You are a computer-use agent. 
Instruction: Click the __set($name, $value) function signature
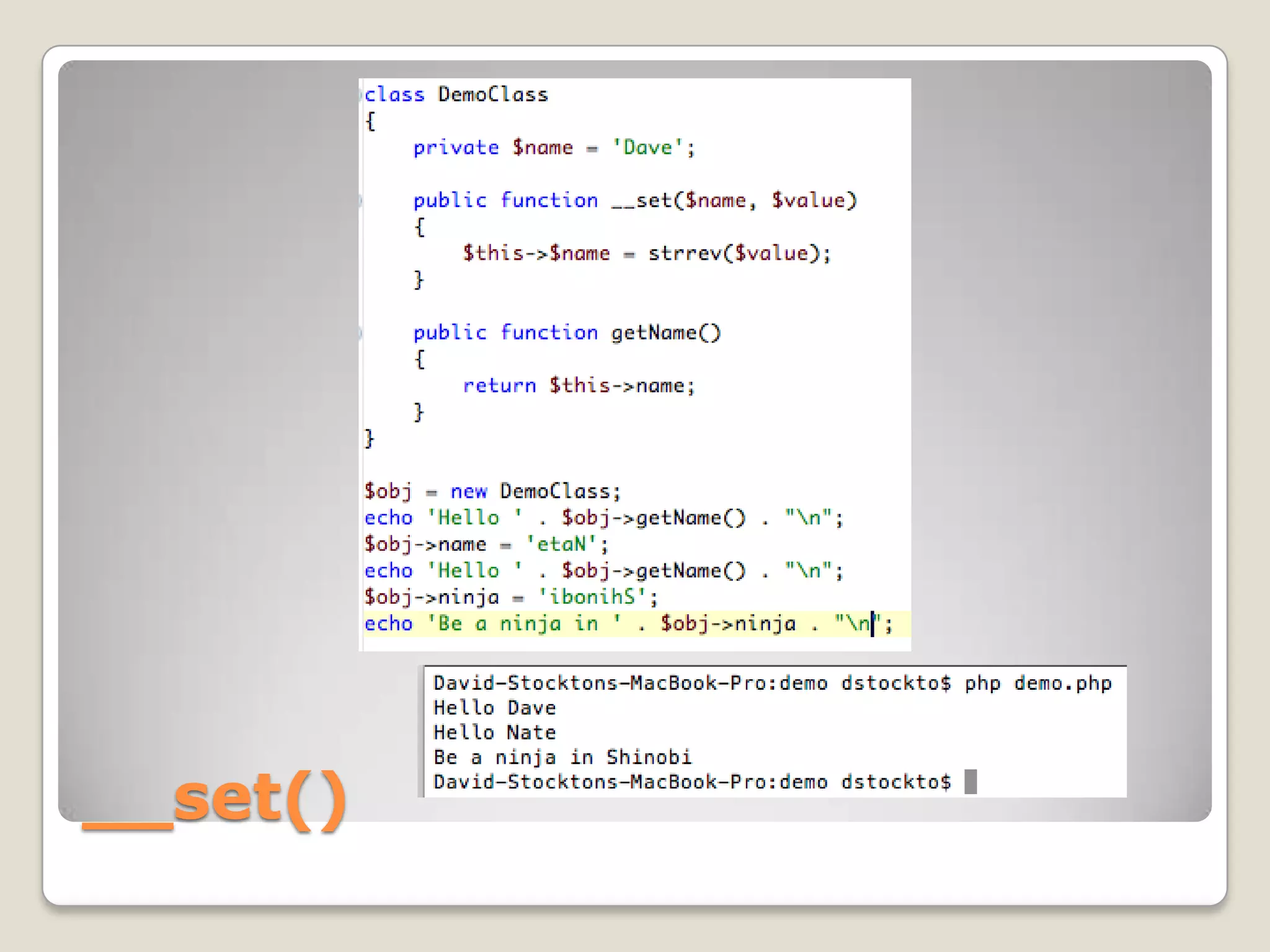(635, 201)
